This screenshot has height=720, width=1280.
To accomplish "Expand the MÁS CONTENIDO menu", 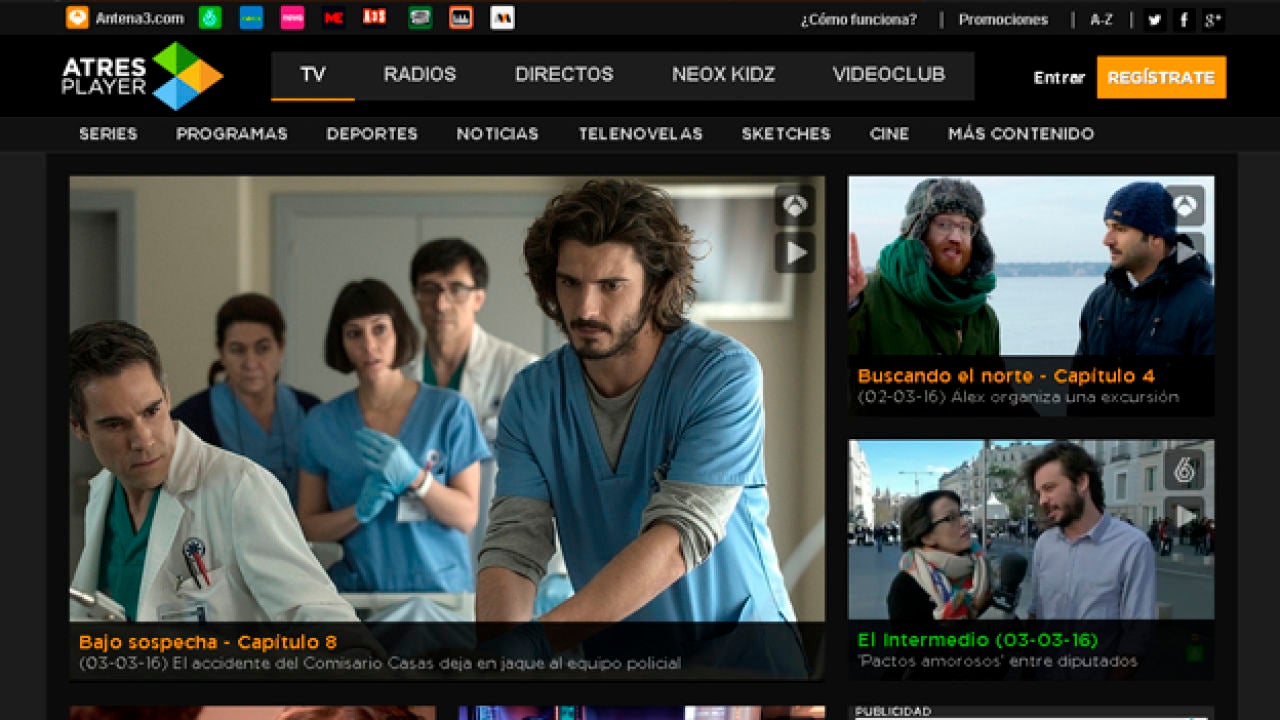I will [1021, 134].
